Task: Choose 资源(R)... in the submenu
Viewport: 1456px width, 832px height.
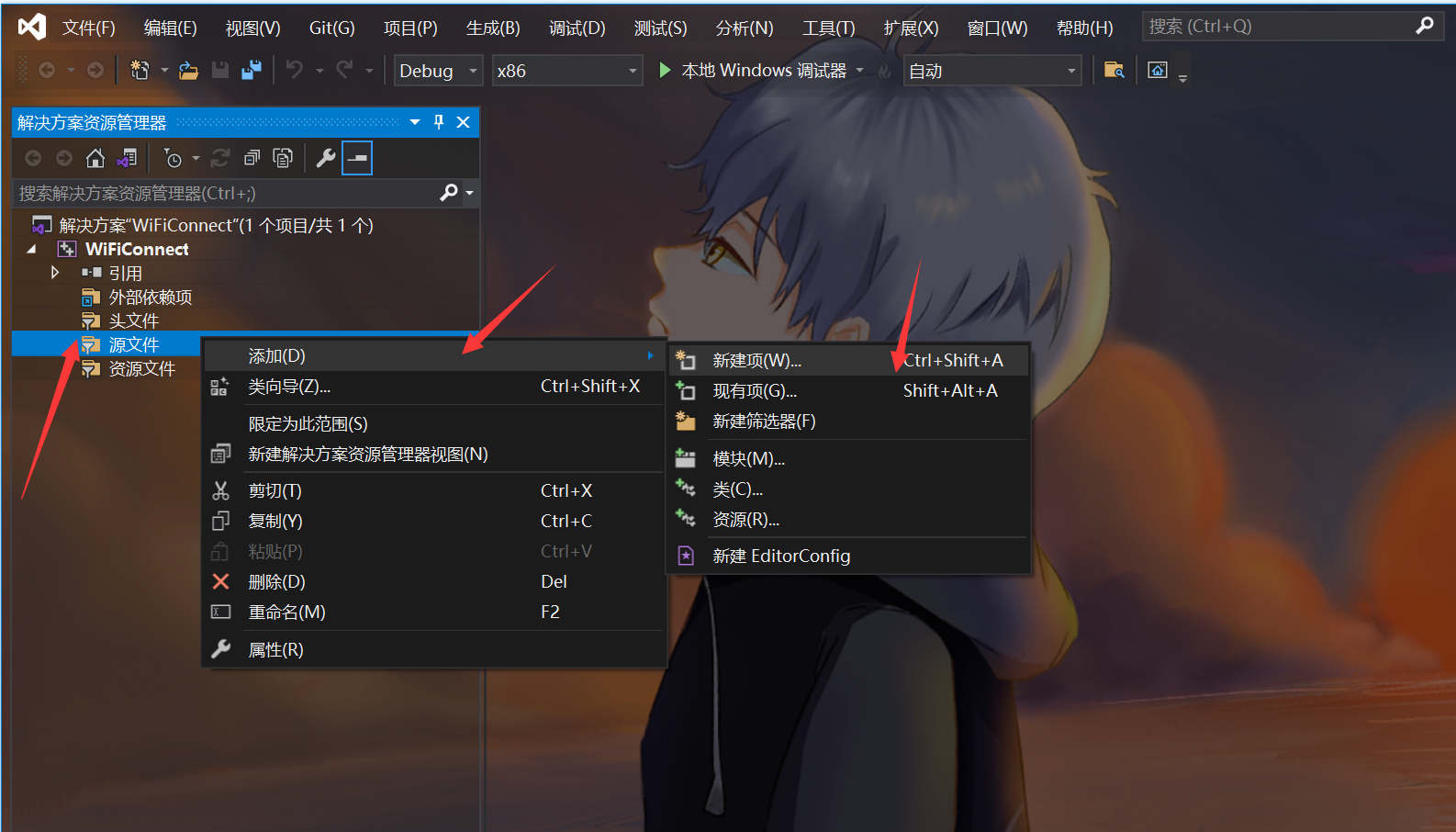Action: tap(849, 520)
